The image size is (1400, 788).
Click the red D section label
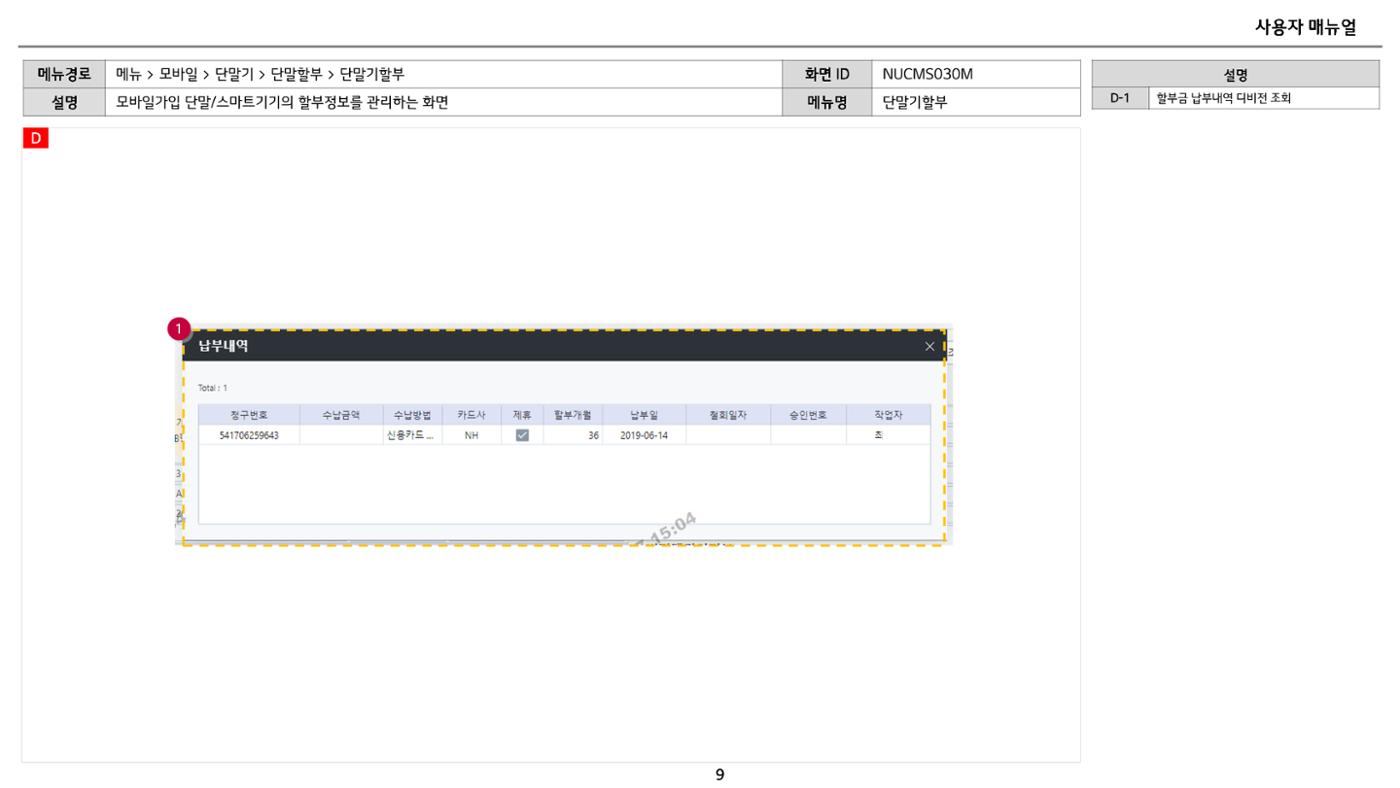click(36, 139)
